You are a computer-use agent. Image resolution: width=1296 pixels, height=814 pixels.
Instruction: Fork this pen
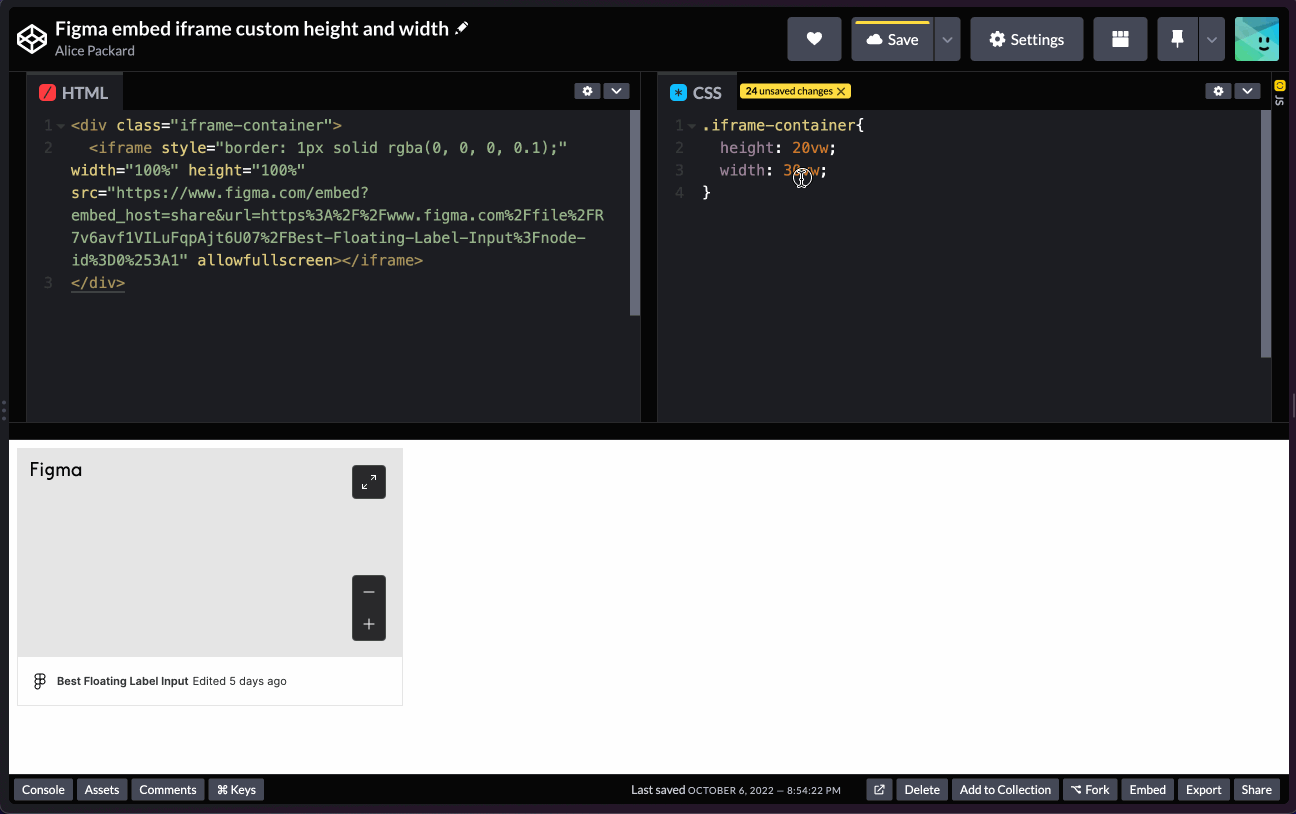[1090, 789]
